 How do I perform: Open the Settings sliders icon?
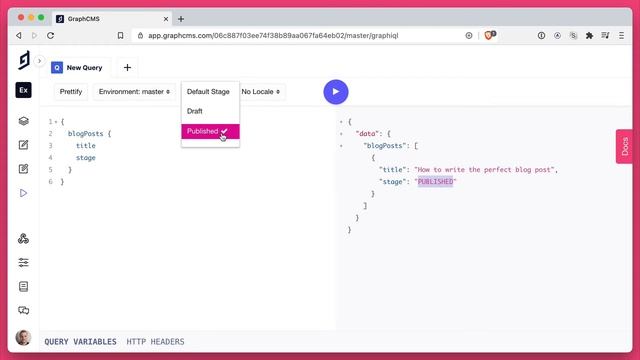click(24, 262)
